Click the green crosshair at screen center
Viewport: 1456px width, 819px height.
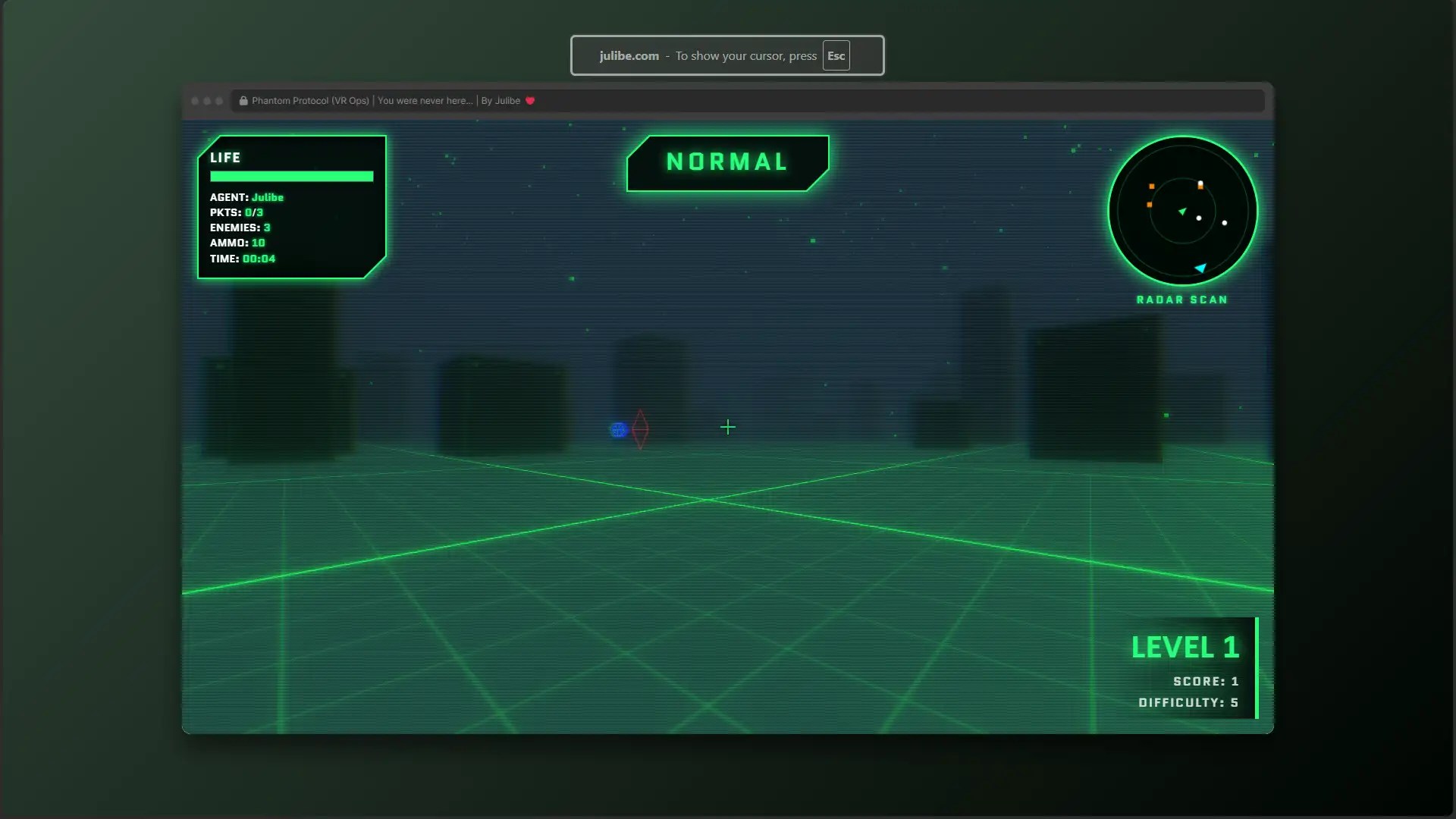pyautogui.click(x=727, y=428)
